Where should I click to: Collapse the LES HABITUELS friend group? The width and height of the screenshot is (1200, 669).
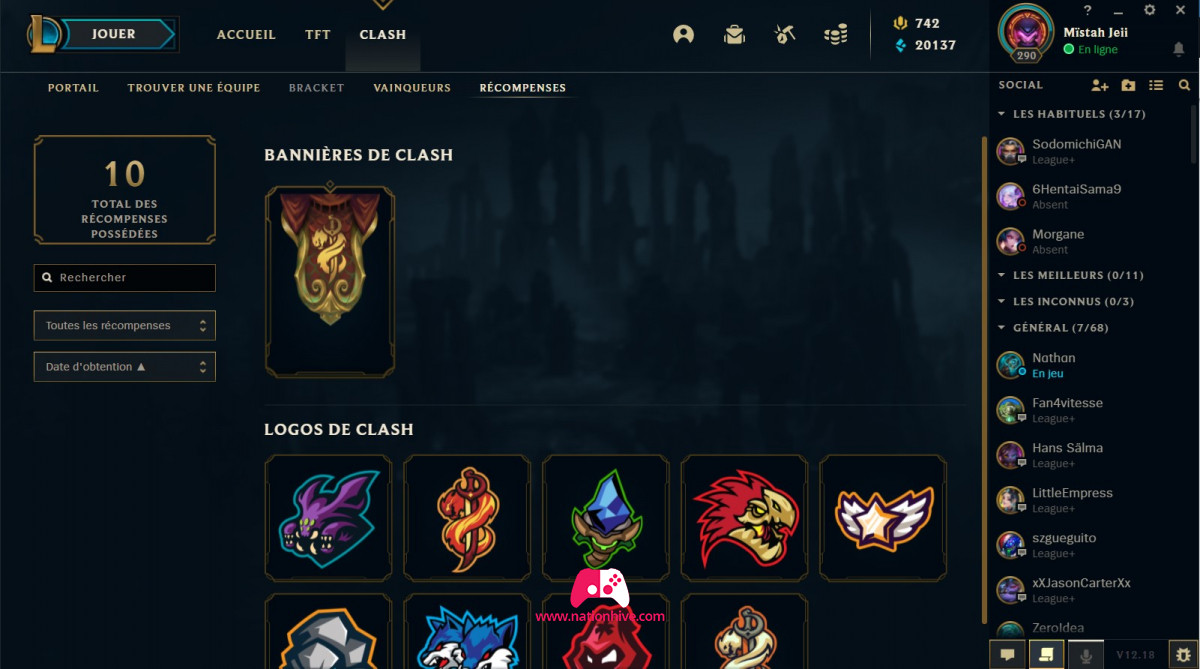[1072, 114]
